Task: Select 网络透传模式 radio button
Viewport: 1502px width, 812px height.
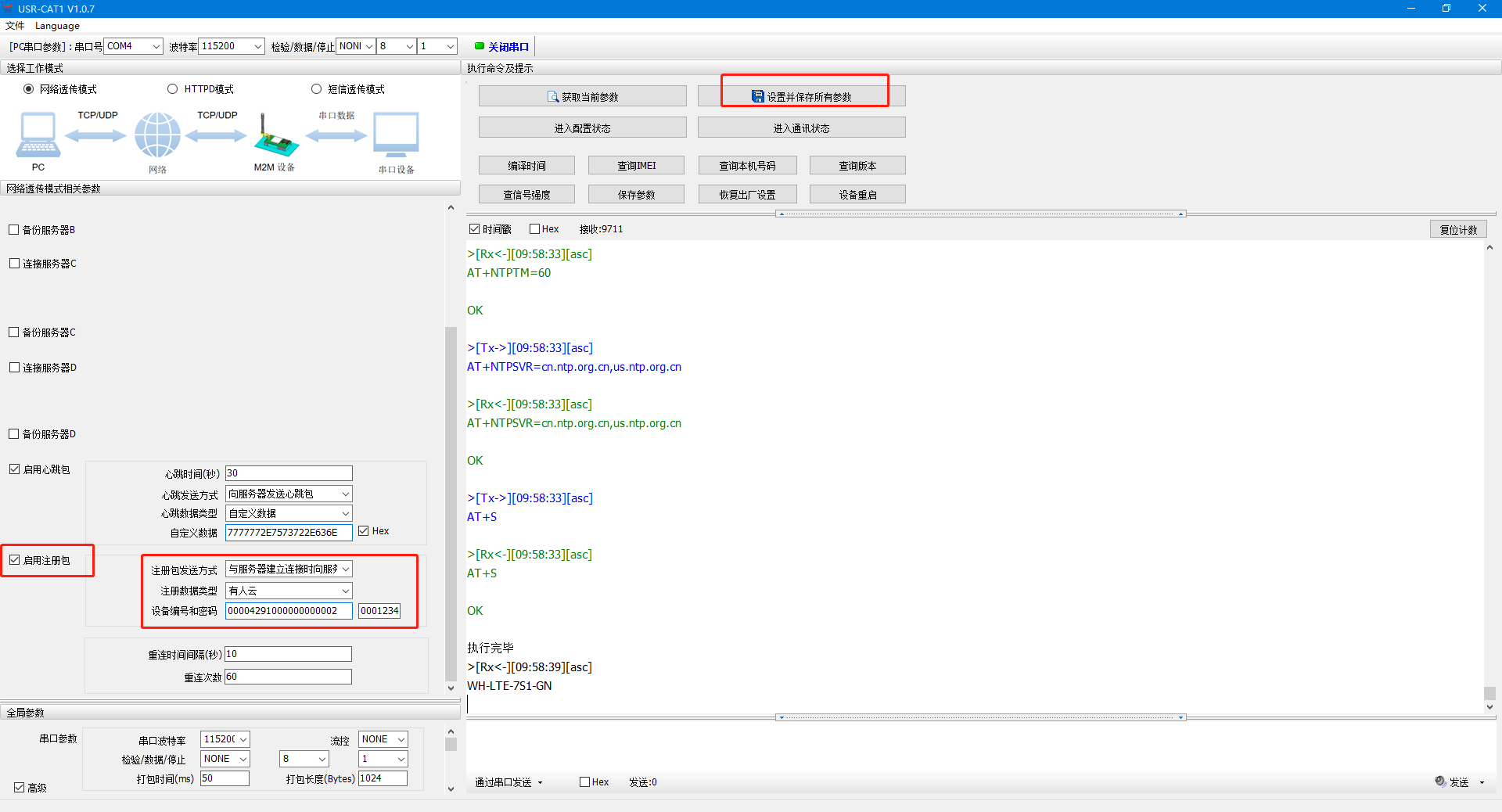Action: coord(29,89)
